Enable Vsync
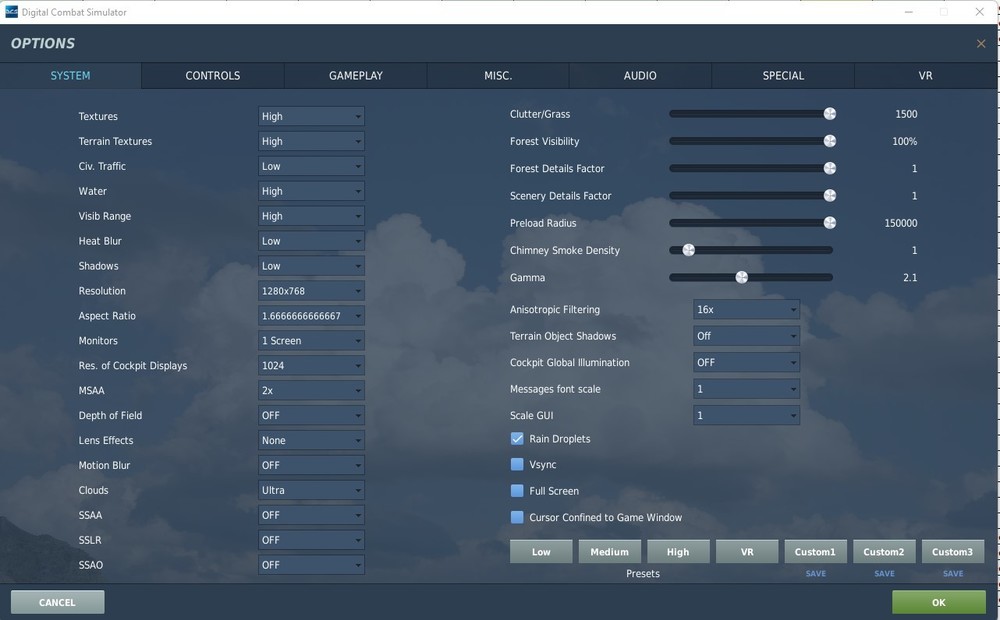Viewport: 1000px width, 620px height. (517, 464)
